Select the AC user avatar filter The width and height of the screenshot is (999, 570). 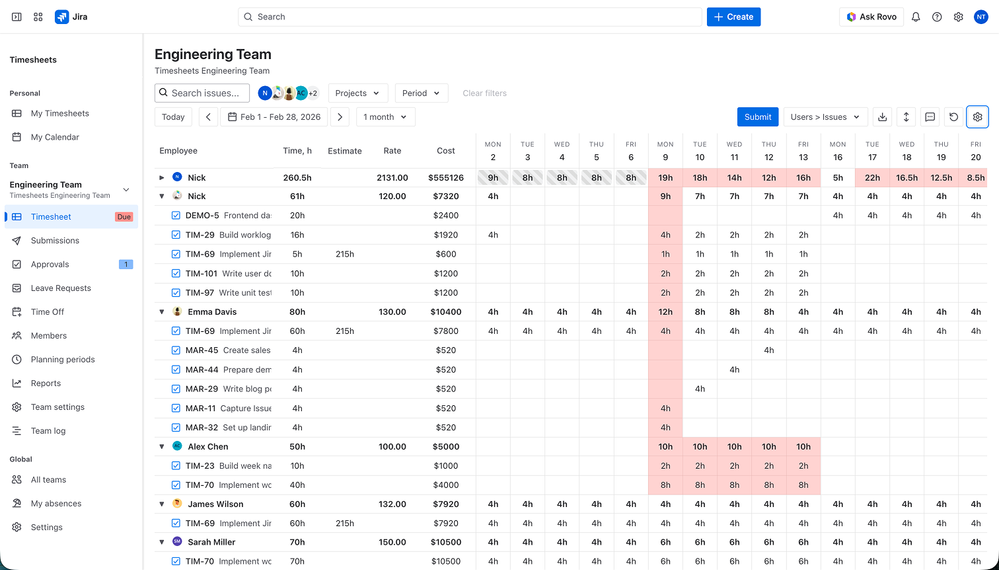pyautogui.click(x=301, y=93)
